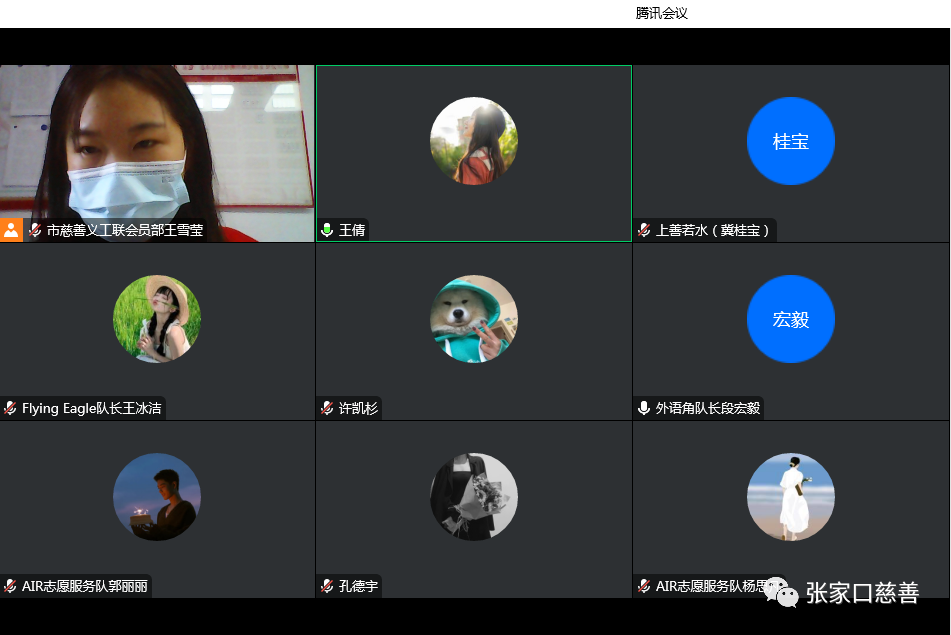
Task: Click muted mic icon next to 上善若水（冀桂宝）
Action: point(644,230)
